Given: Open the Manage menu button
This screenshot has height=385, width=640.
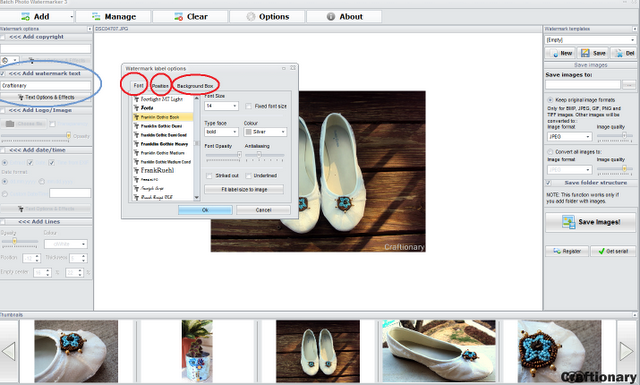Looking at the screenshot, I should click(113, 17).
